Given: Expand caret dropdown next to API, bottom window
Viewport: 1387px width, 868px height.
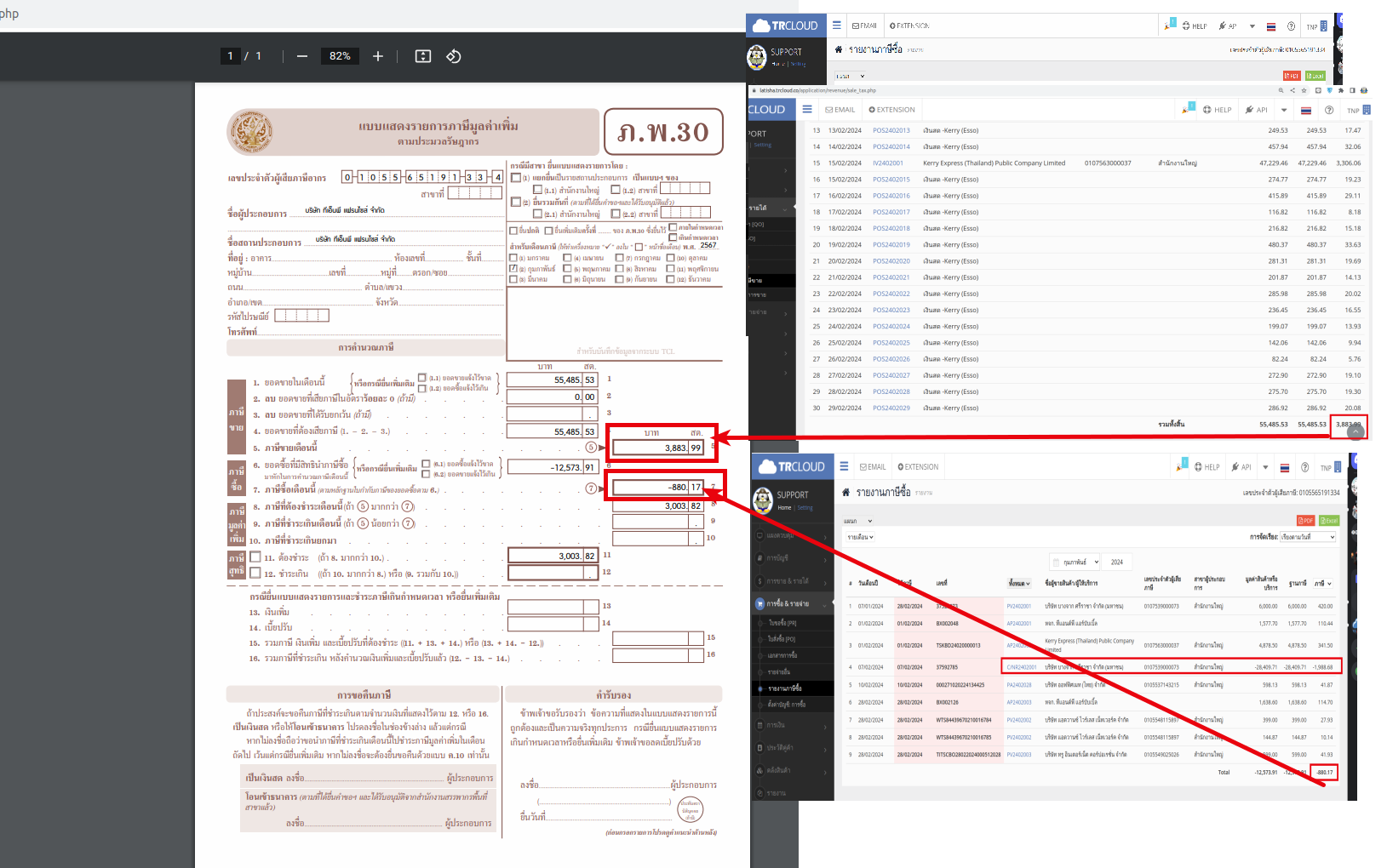Looking at the screenshot, I should [1265, 467].
